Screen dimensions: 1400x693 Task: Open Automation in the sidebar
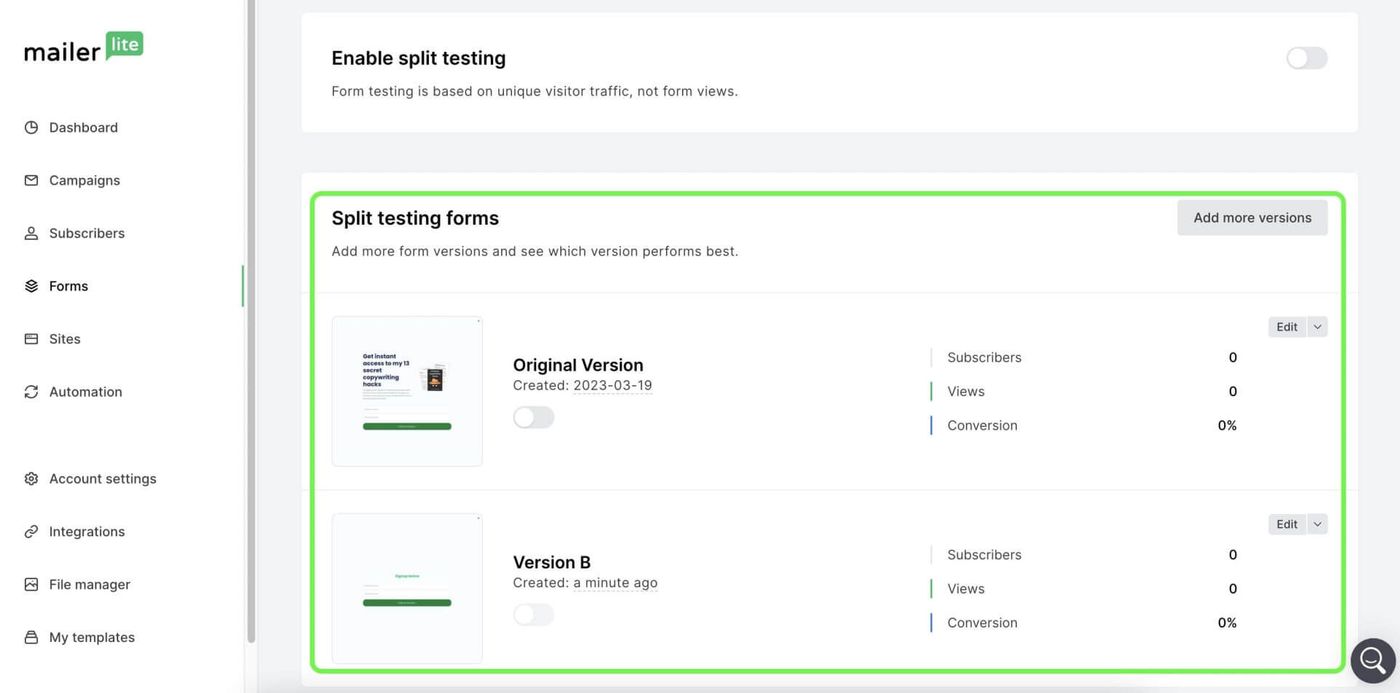(85, 392)
